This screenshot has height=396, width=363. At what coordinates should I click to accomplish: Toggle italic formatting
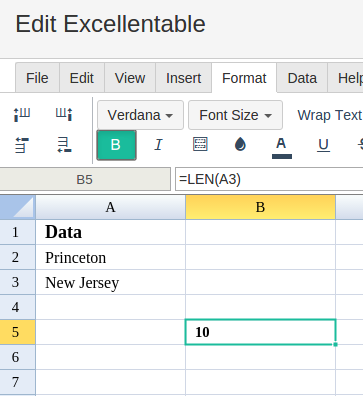click(x=158, y=145)
